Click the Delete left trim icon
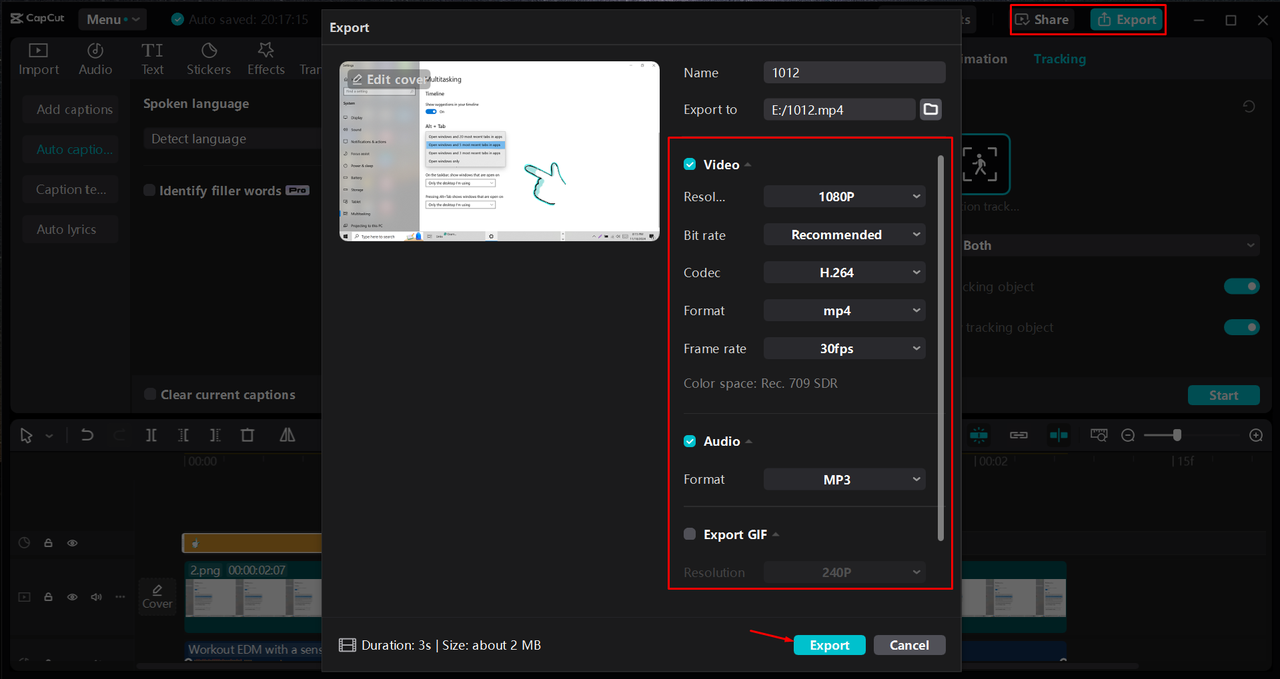 pos(183,435)
